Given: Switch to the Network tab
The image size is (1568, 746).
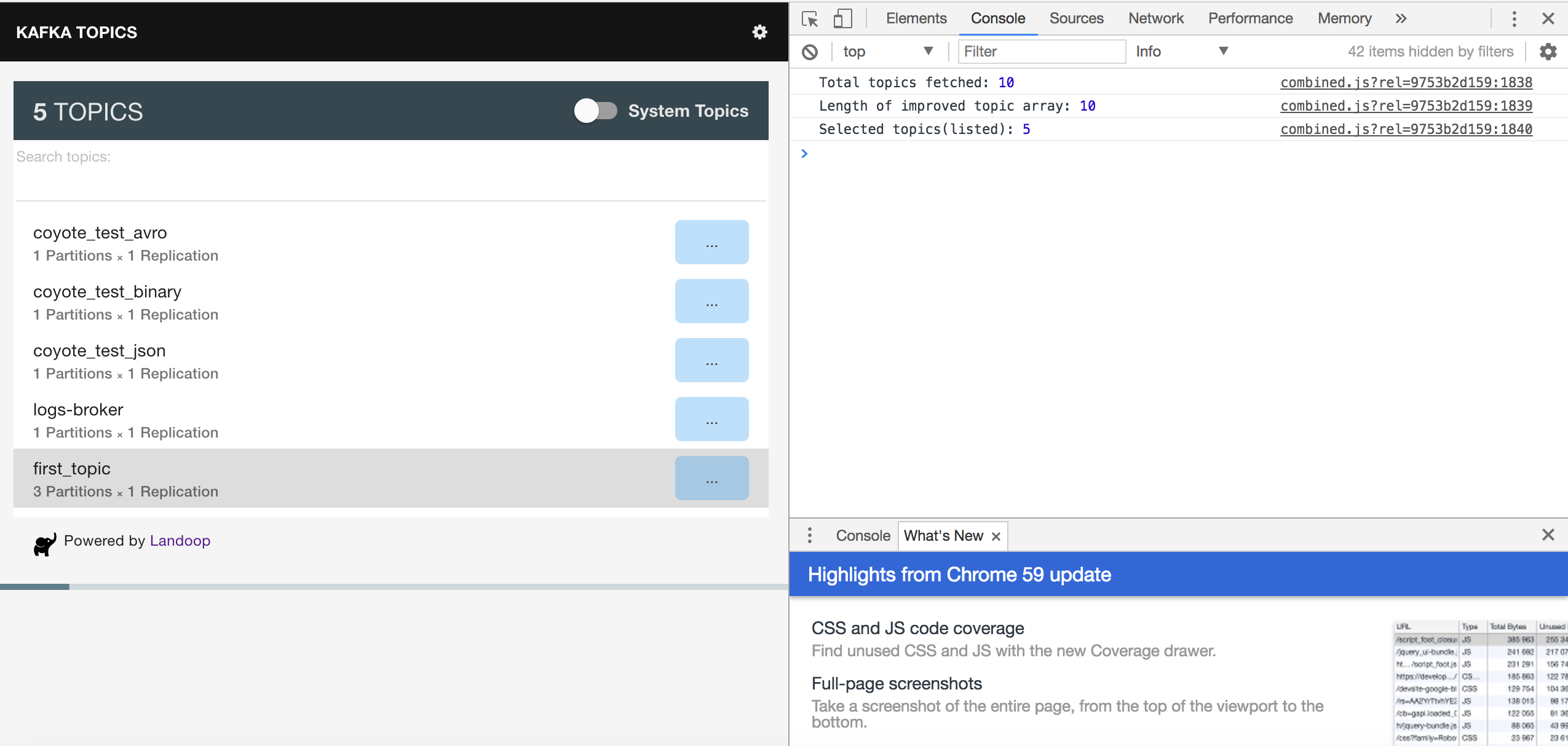Looking at the screenshot, I should [x=1155, y=19].
